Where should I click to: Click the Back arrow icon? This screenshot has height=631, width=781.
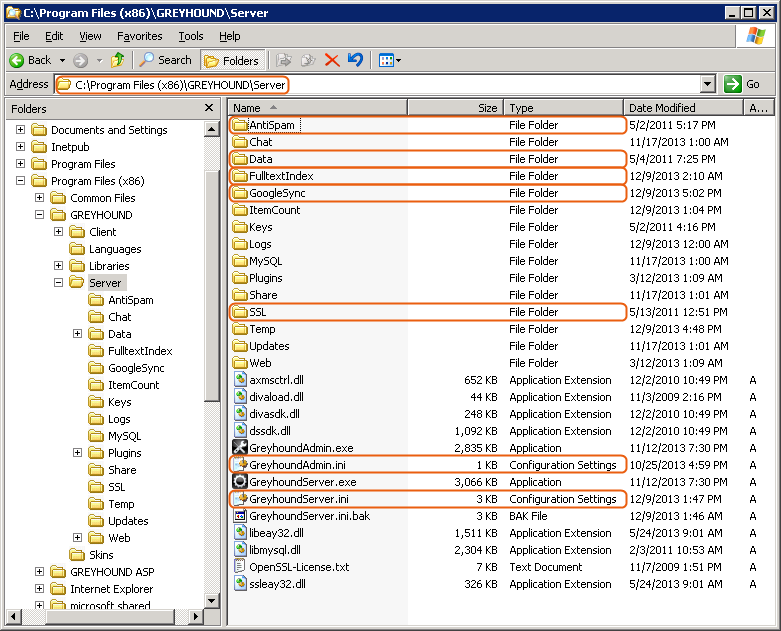tap(16, 60)
